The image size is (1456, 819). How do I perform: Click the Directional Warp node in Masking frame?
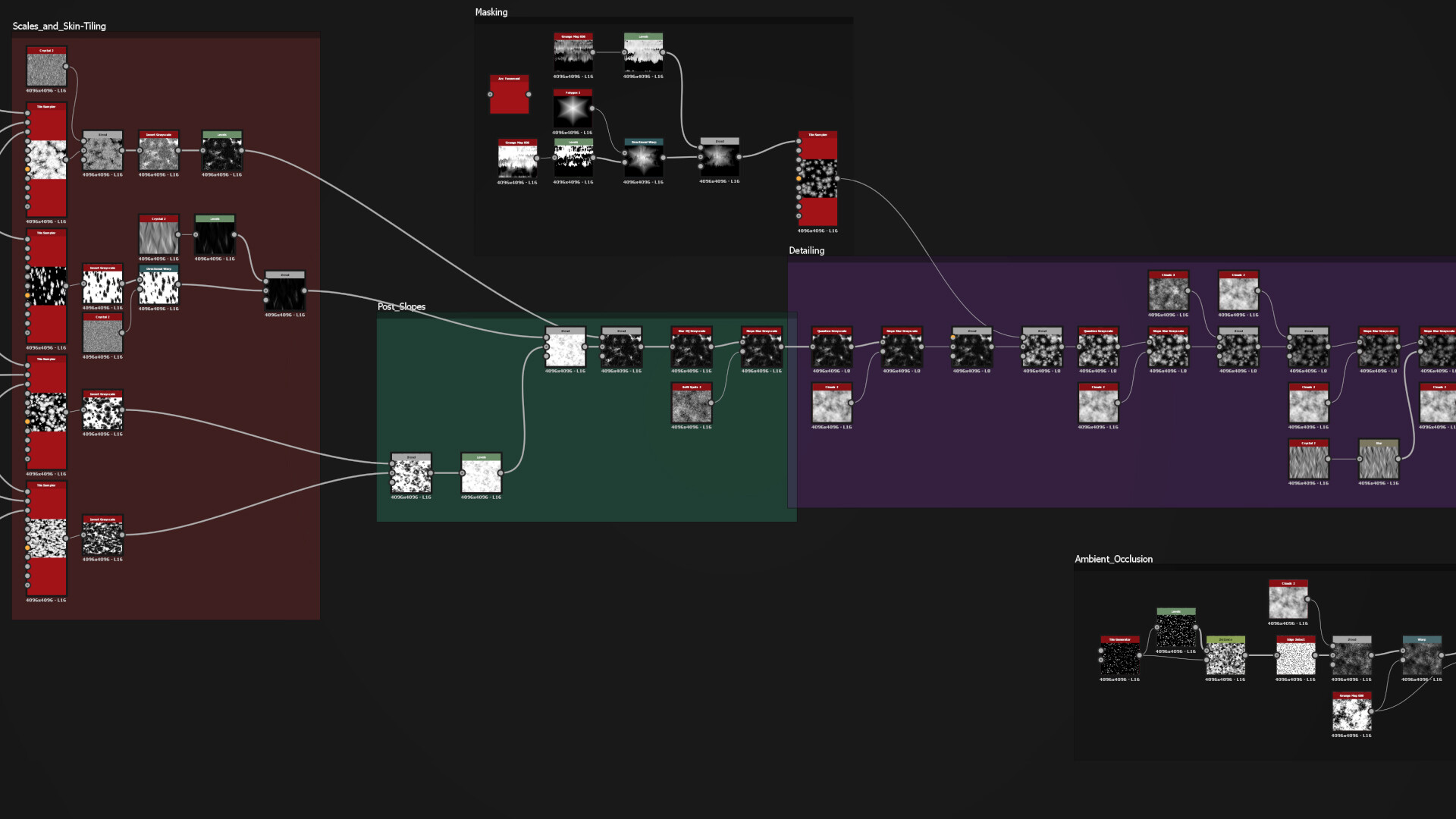643,160
